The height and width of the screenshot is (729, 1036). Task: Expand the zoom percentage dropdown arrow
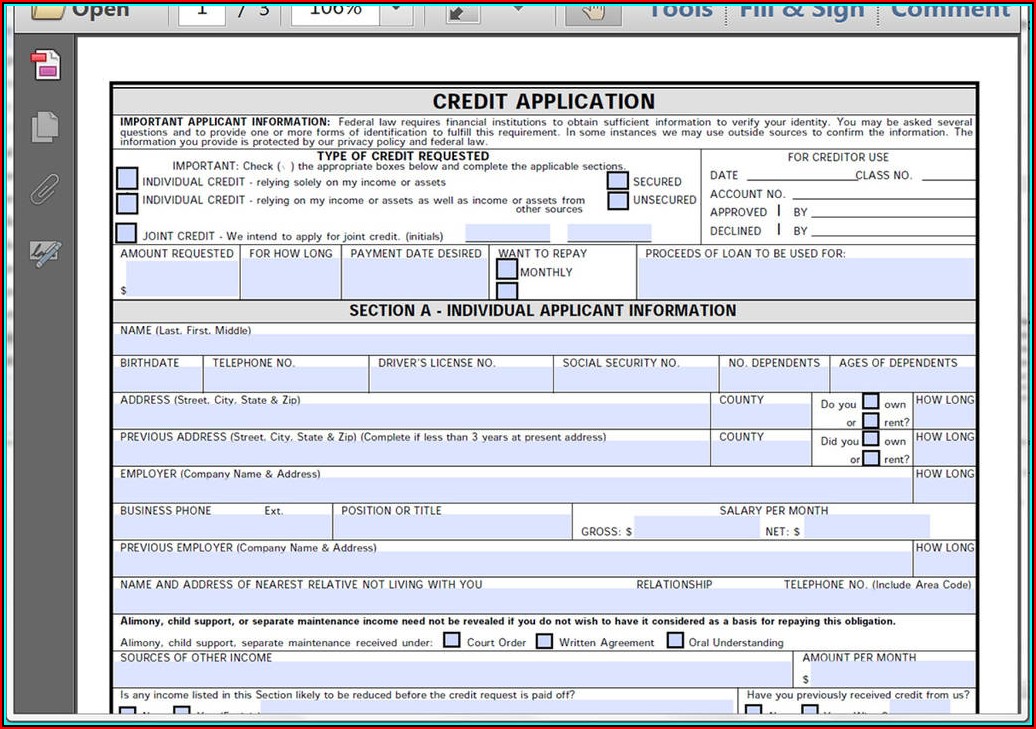[396, 10]
